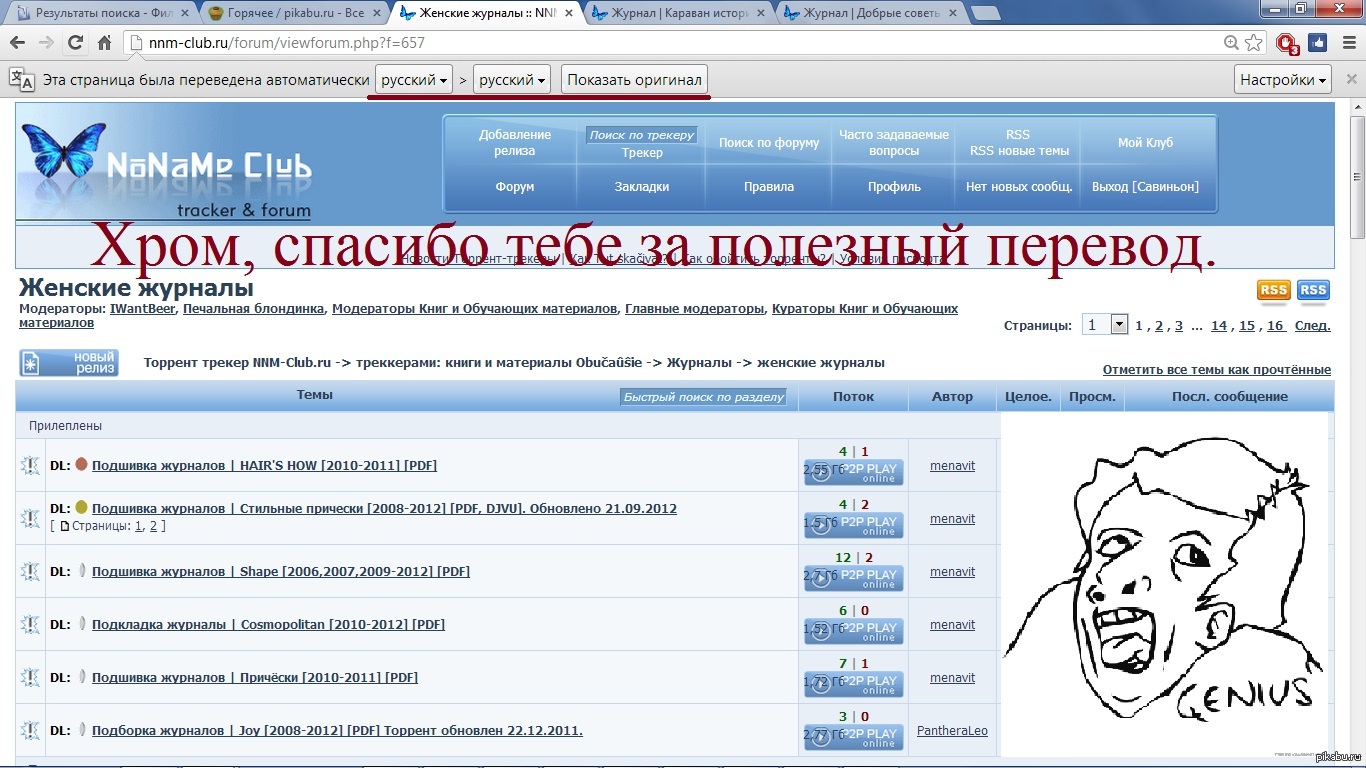Start P2P PLAY for Shape torrent
Screen dimensions: 1366x768
click(854, 579)
